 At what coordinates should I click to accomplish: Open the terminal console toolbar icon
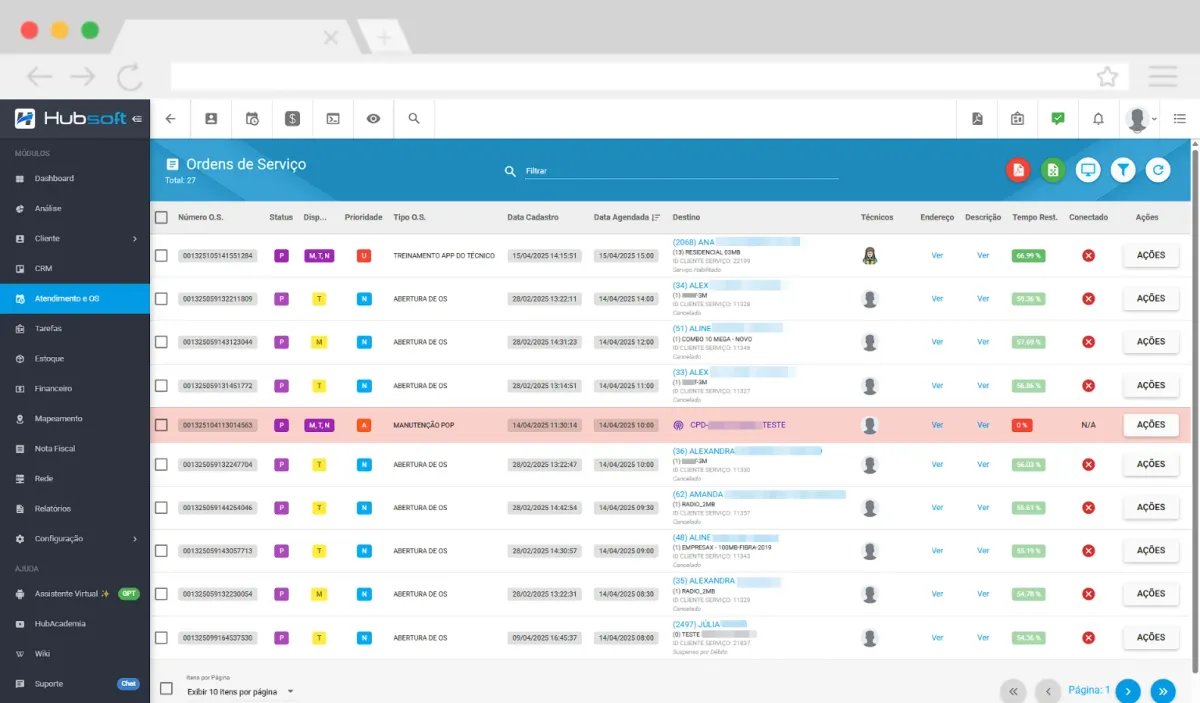point(333,119)
